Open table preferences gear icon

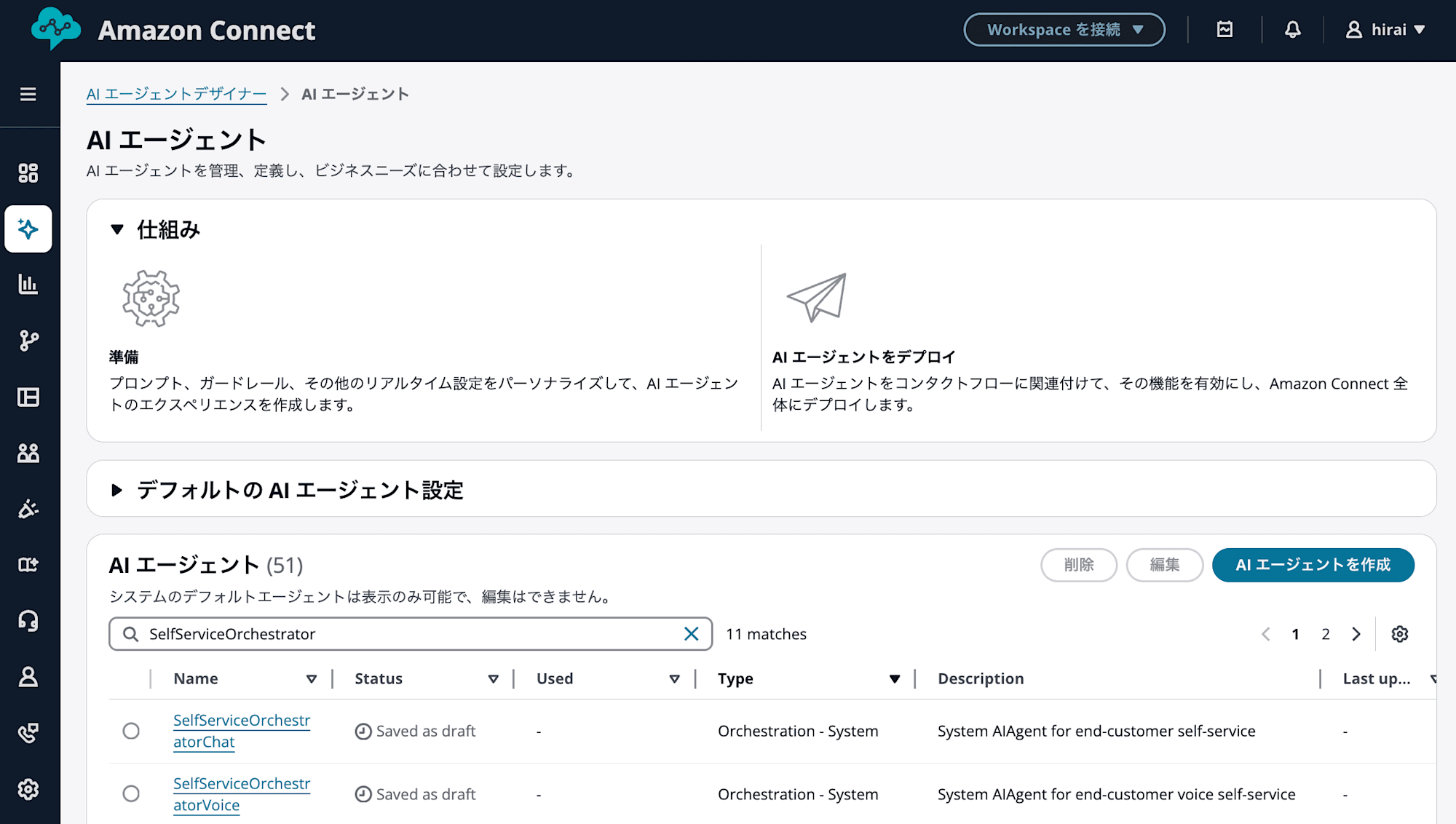point(1399,634)
